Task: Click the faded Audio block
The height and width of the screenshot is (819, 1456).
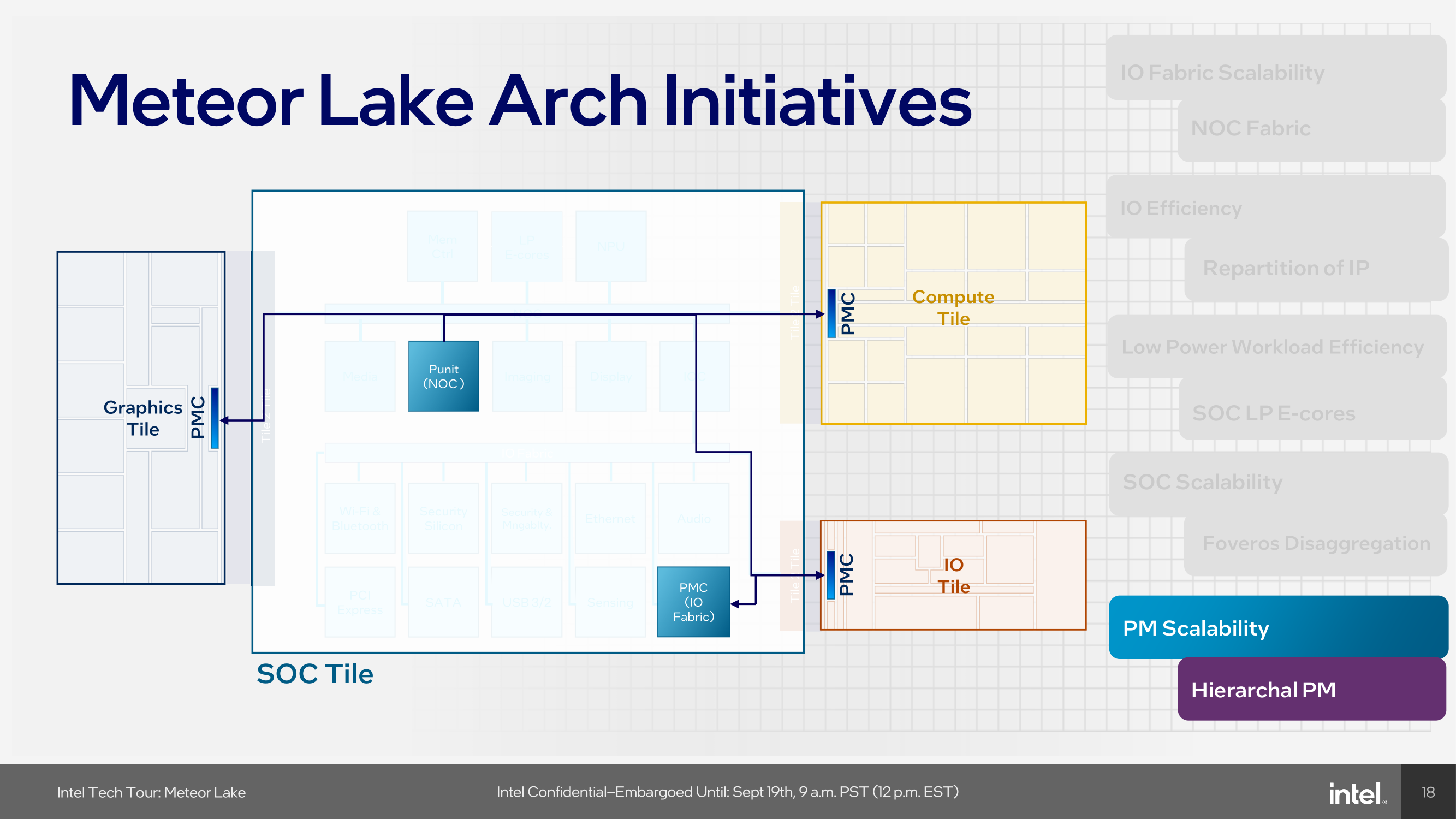Action: tap(694, 518)
